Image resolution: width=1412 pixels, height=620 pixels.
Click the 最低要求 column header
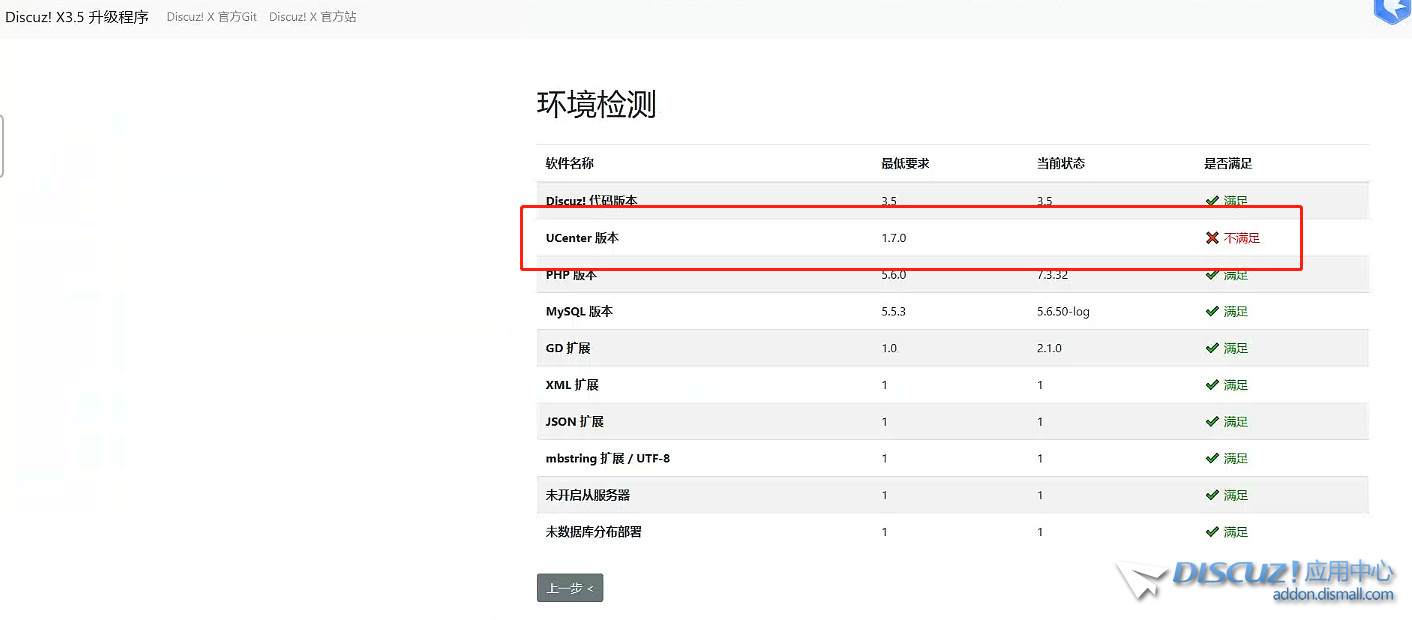click(905, 163)
